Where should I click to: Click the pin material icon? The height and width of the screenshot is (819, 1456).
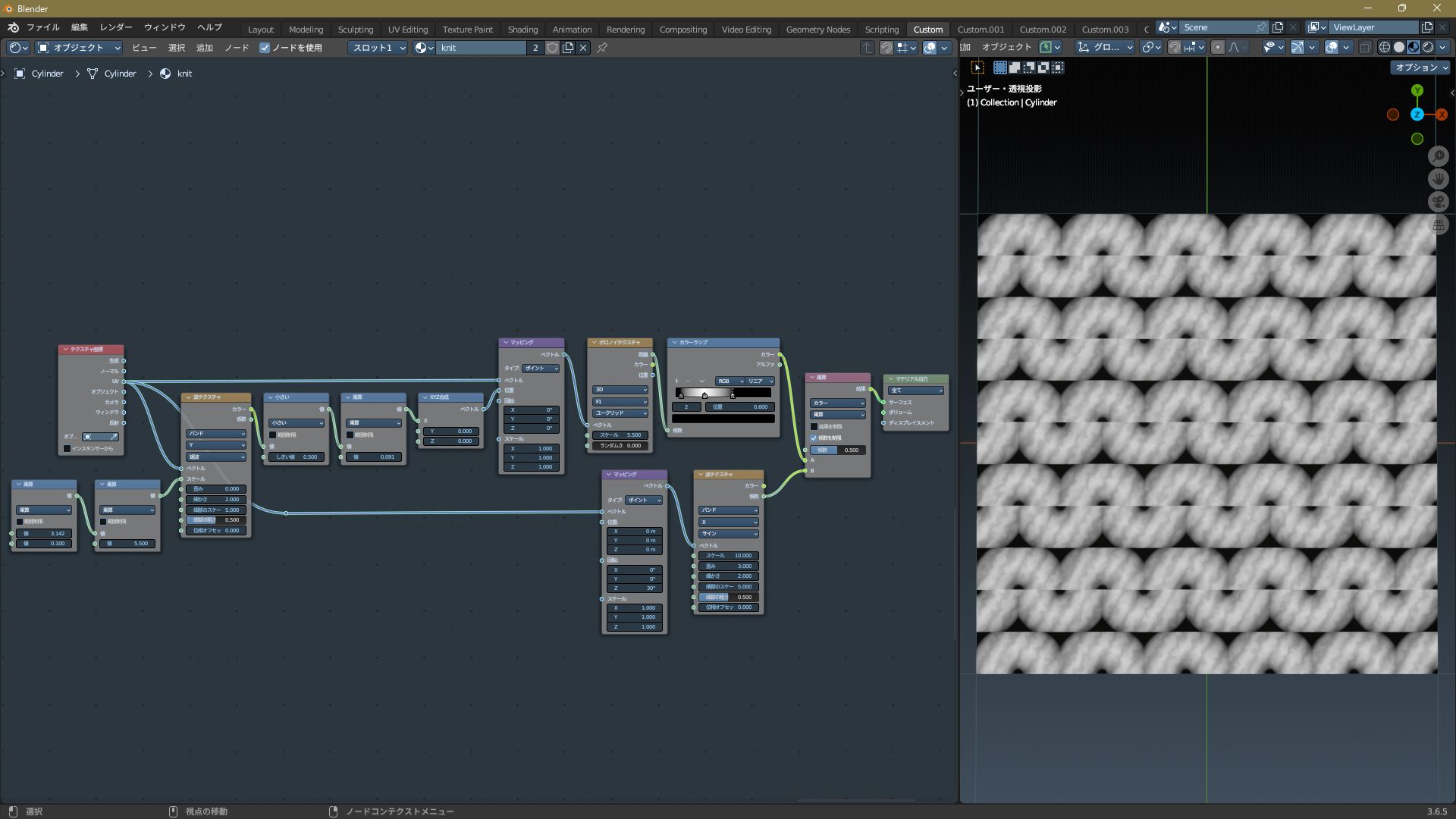(x=602, y=48)
